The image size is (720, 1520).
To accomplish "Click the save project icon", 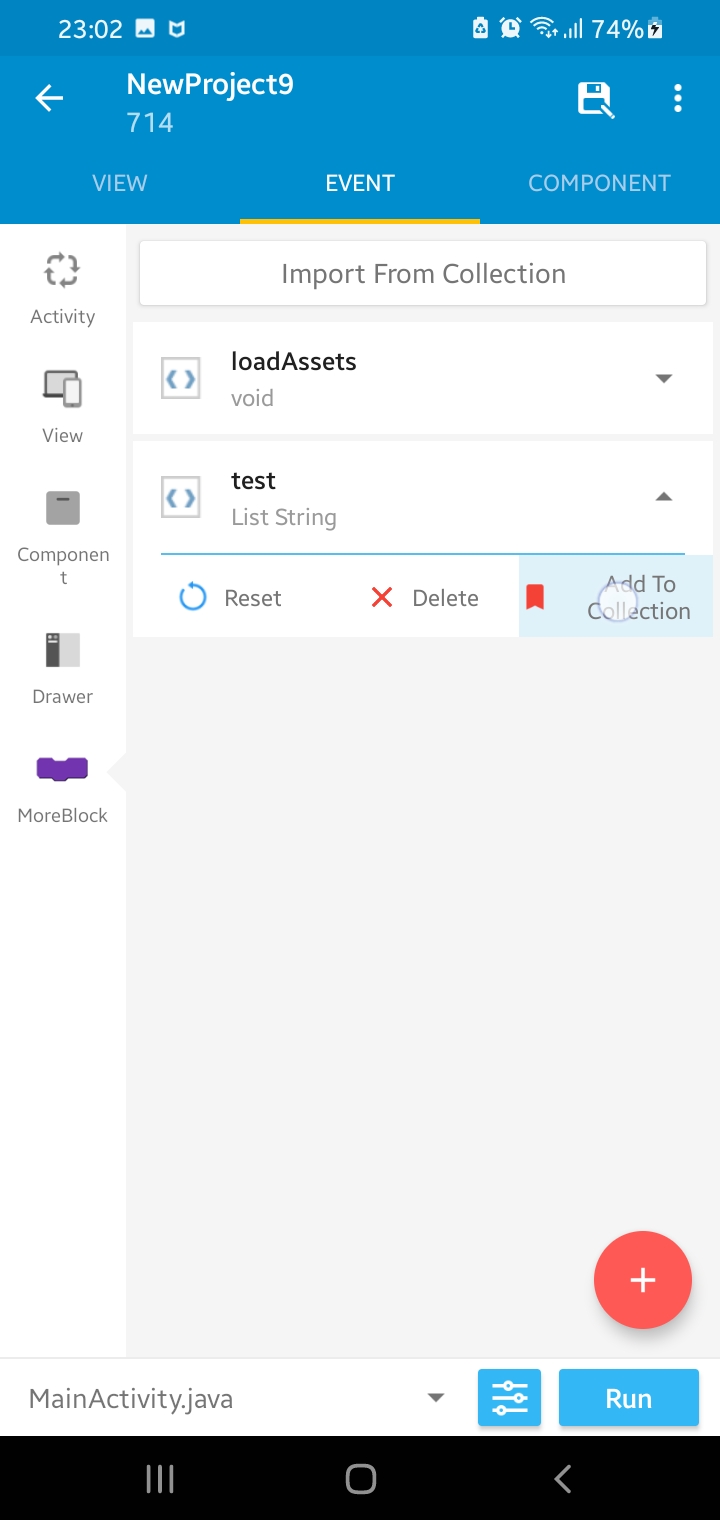I will tap(595, 97).
